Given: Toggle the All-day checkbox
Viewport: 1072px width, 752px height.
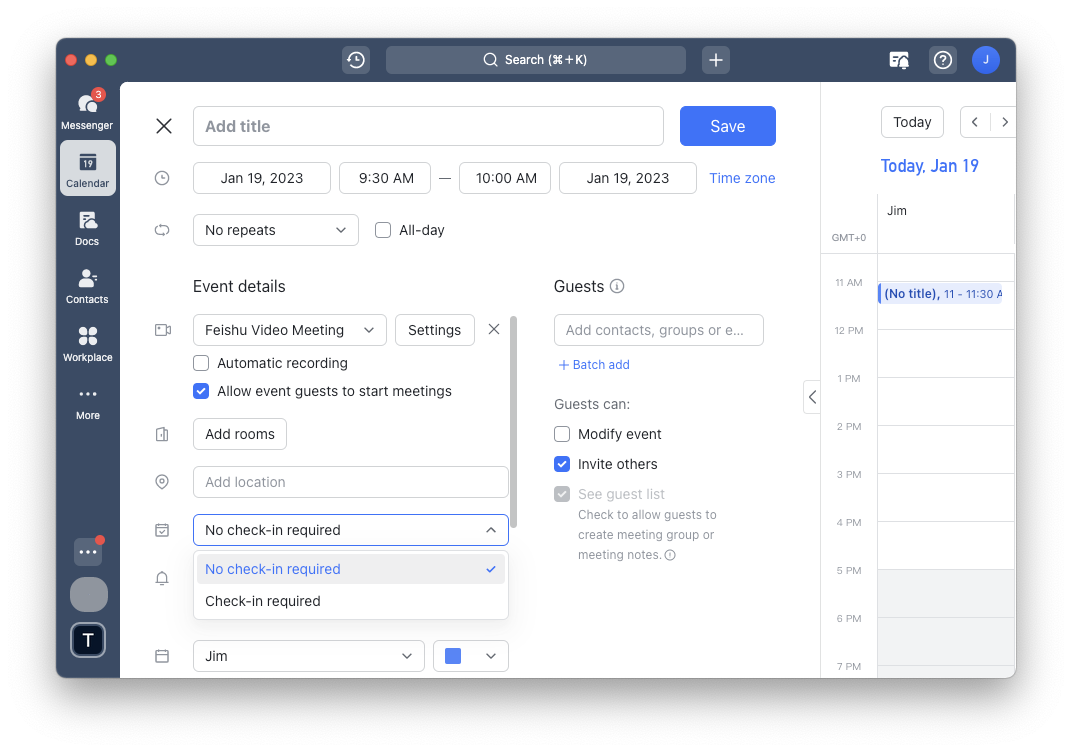Looking at the screenshot, I should pos(383,230).
